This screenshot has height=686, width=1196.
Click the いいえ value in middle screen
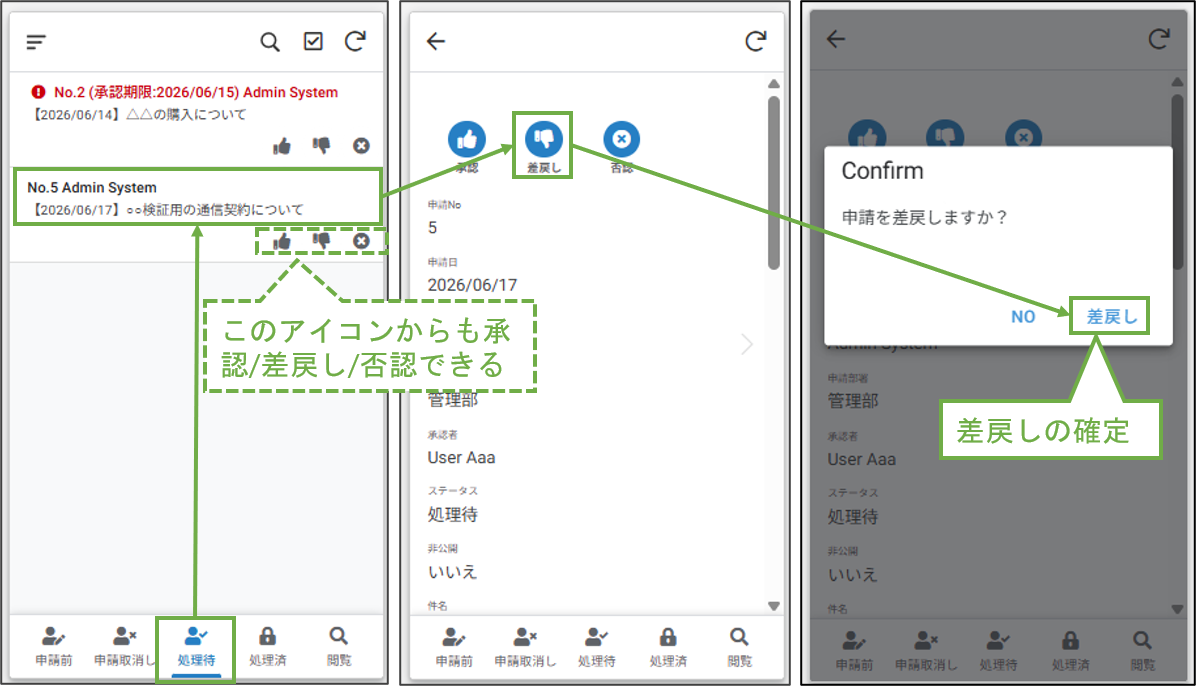pyautogui.click(x=452, y=572)
